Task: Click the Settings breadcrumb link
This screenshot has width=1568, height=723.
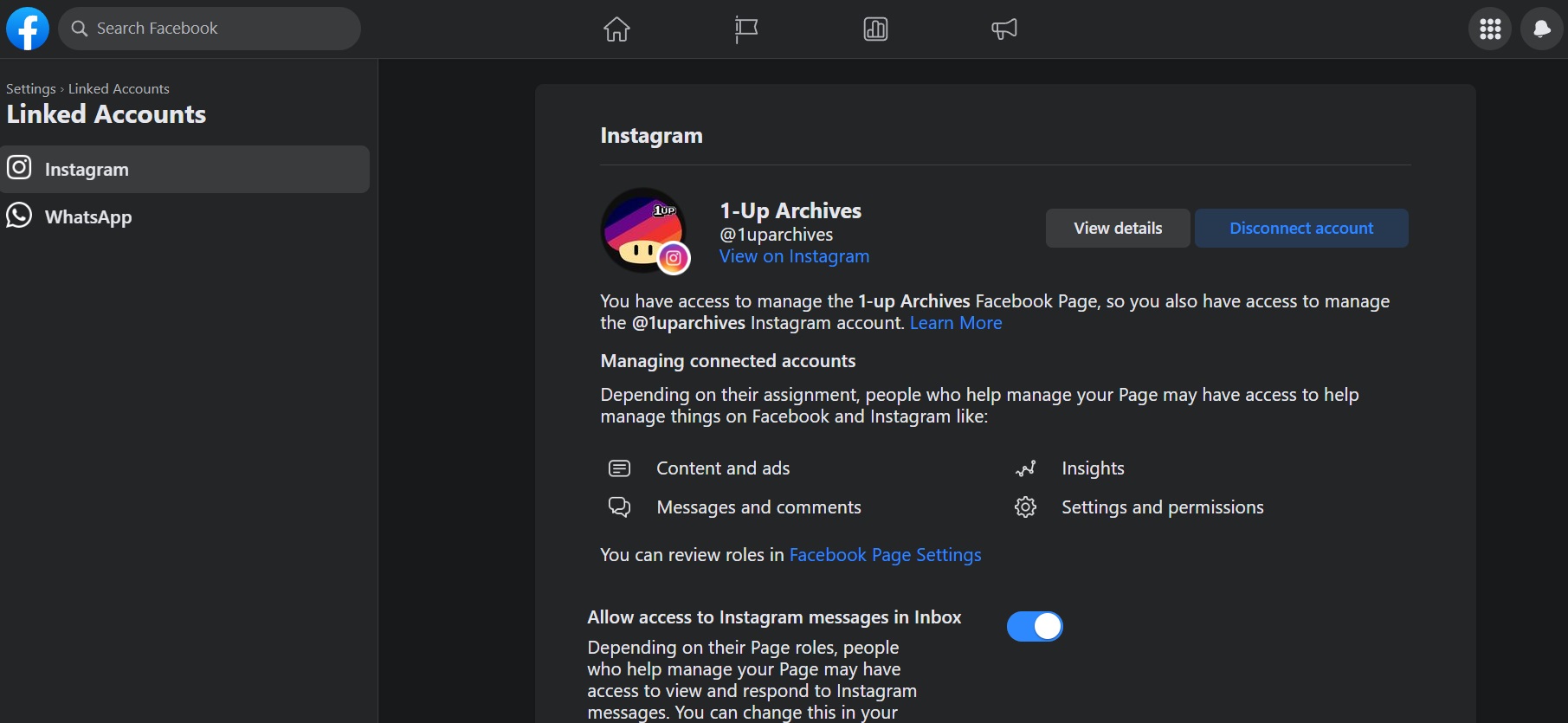Action: point(31,88)
